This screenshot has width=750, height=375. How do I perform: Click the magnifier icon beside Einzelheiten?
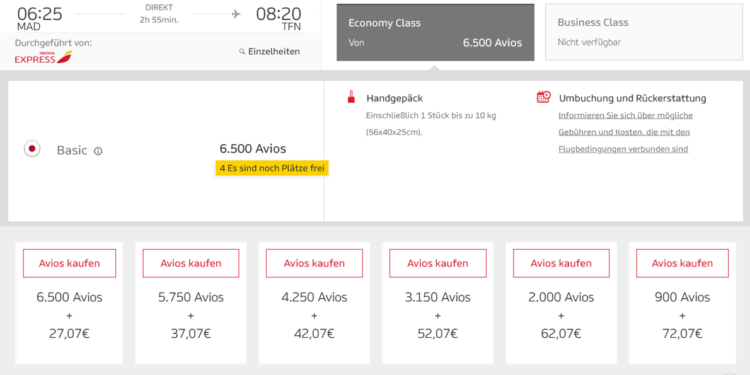[242, 52]
